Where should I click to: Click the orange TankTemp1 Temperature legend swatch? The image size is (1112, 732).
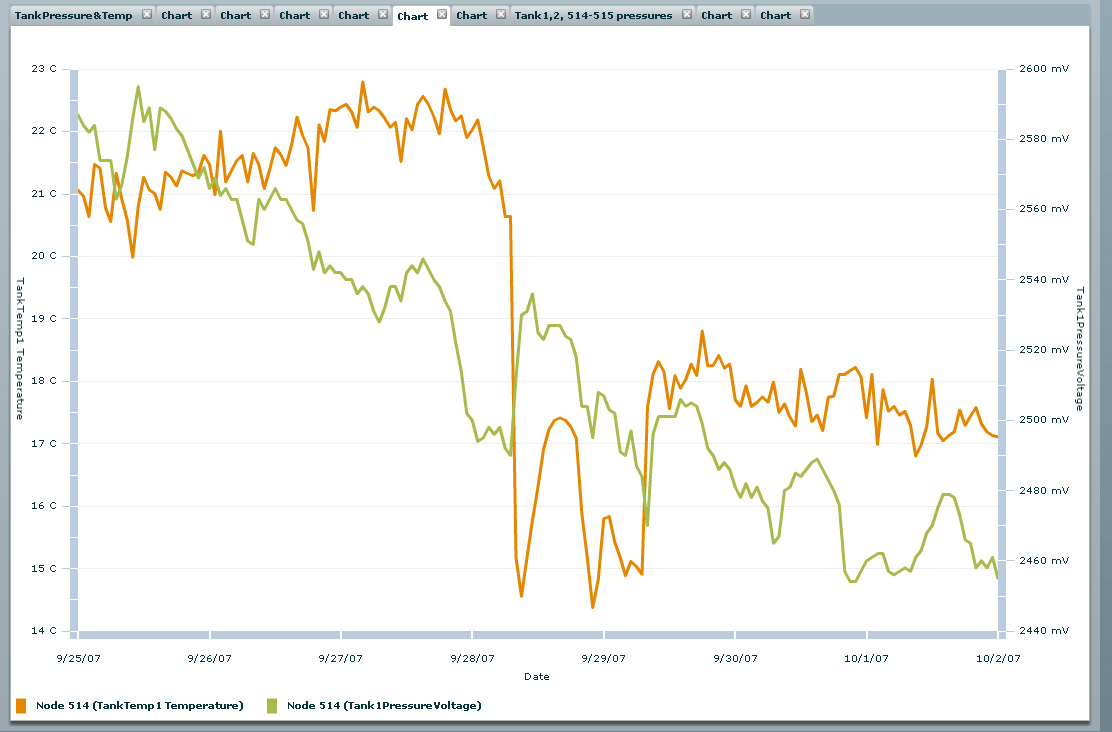coord(21,706)
